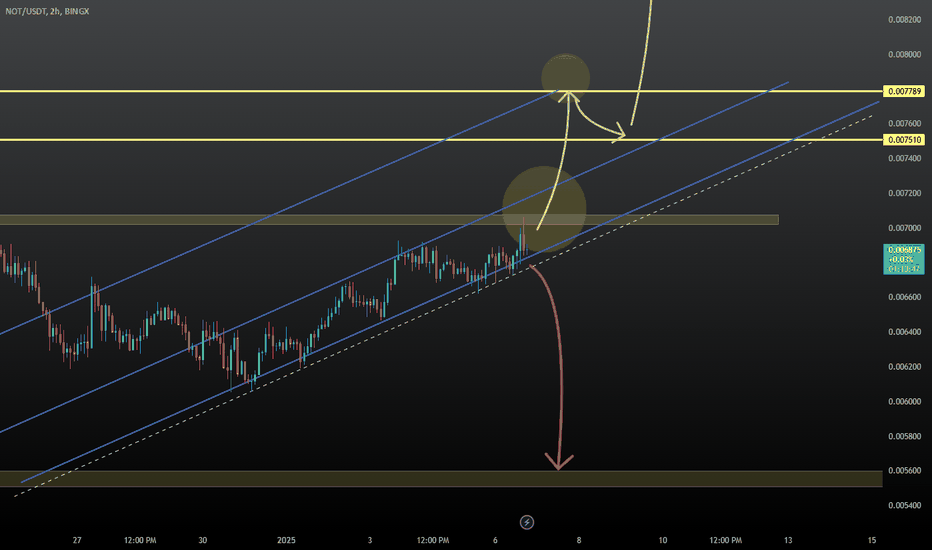Select the 0.007510 yellow price label

(x=904, y=140)
